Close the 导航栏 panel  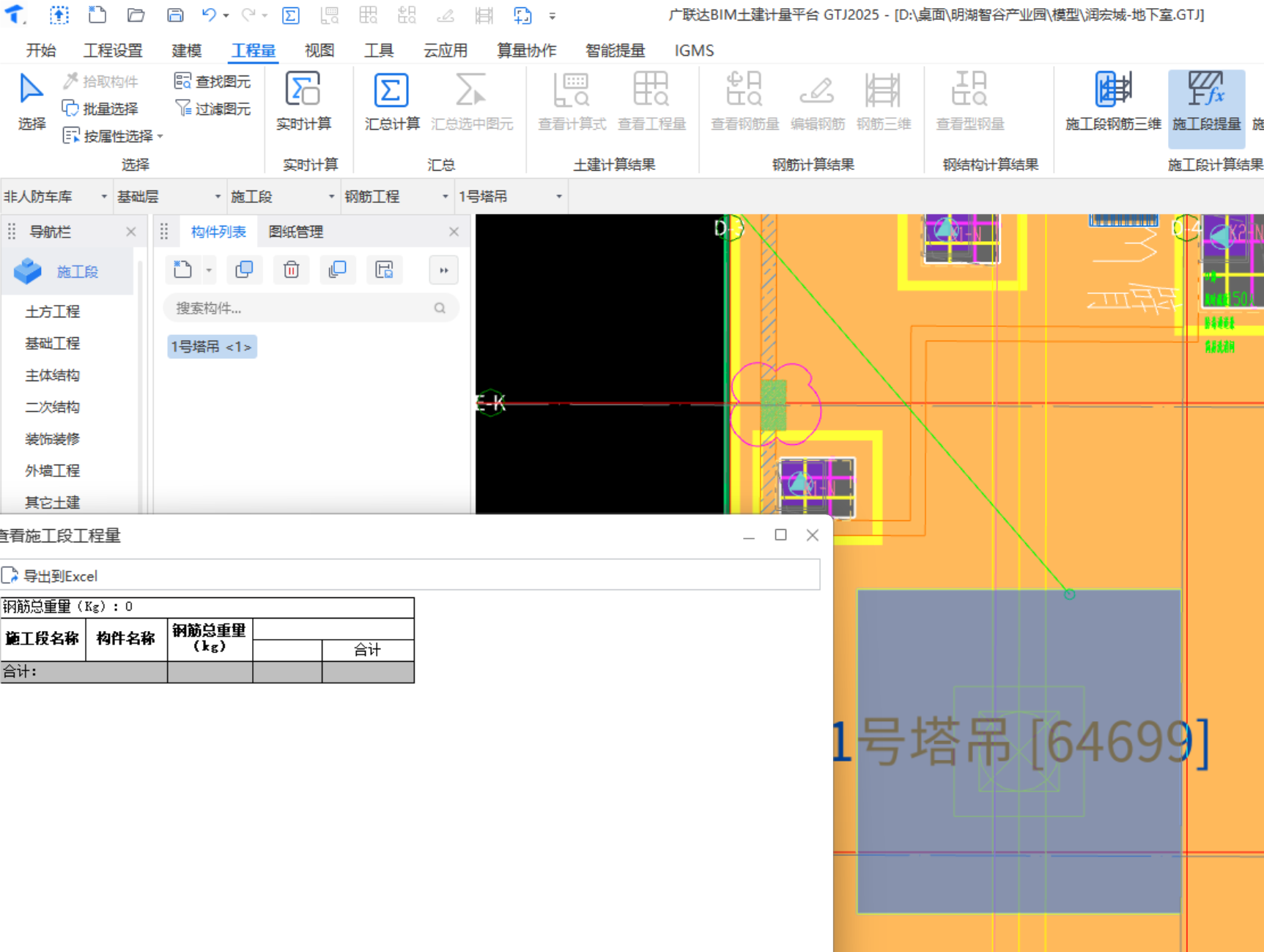(131, 232)
